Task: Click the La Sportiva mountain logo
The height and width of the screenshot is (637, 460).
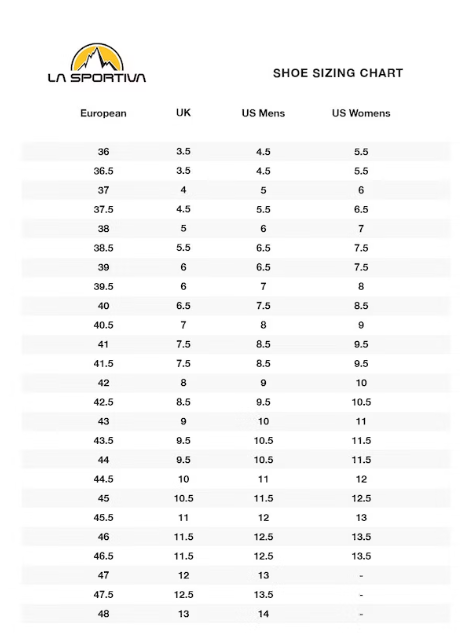Action: pos(97,57)
